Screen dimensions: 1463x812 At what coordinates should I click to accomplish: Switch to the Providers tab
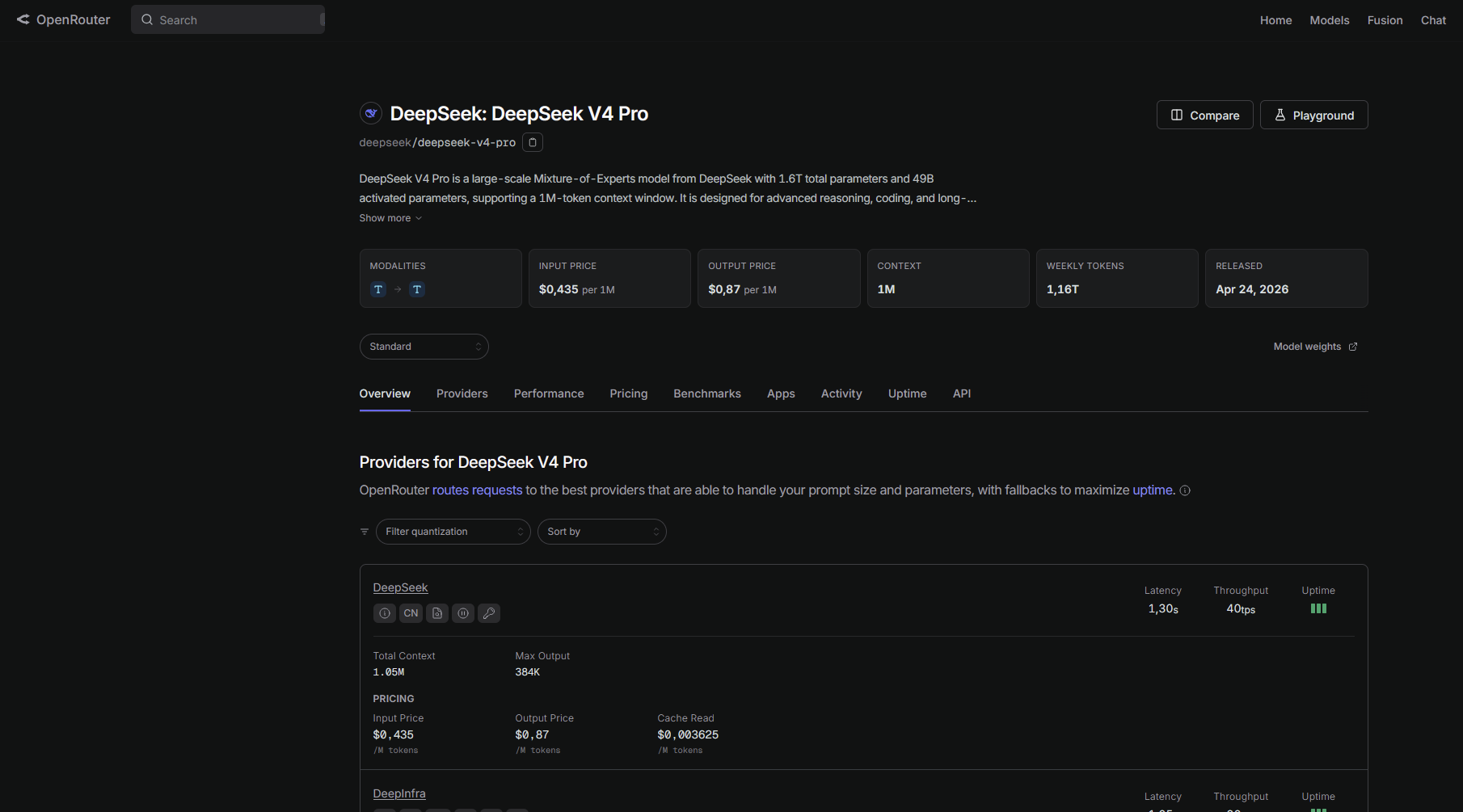point(462,393)
